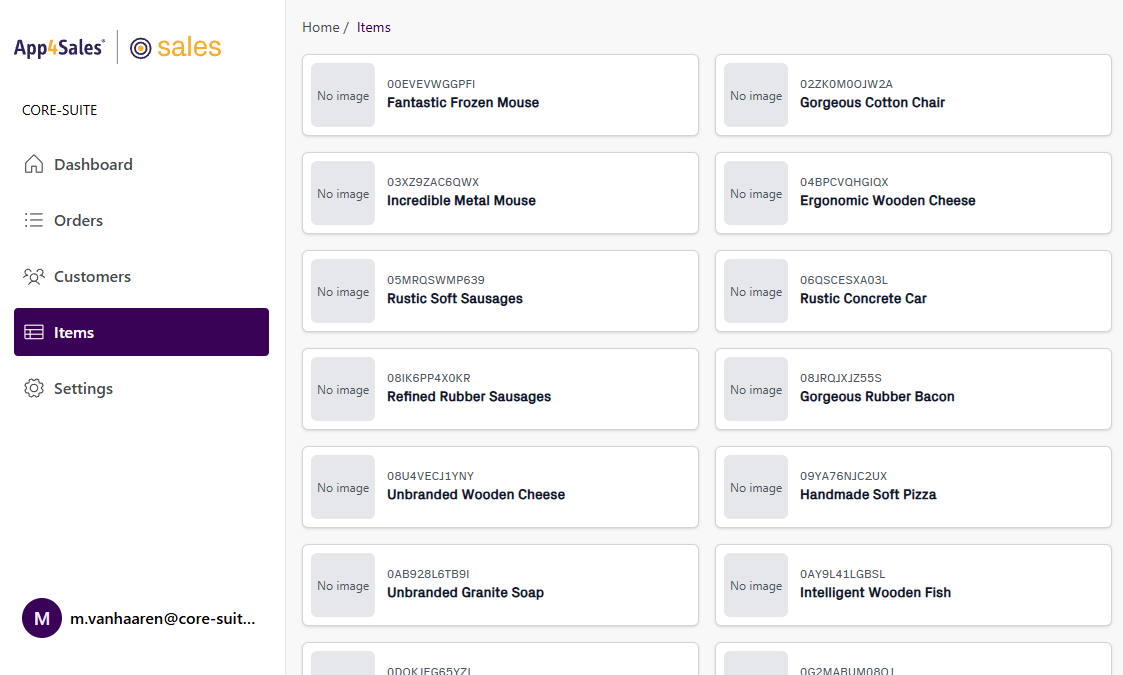Viewport: 1123px width, 675px height.
Task: Click the user avatar circle M
Action: click(x=42, y=618)
